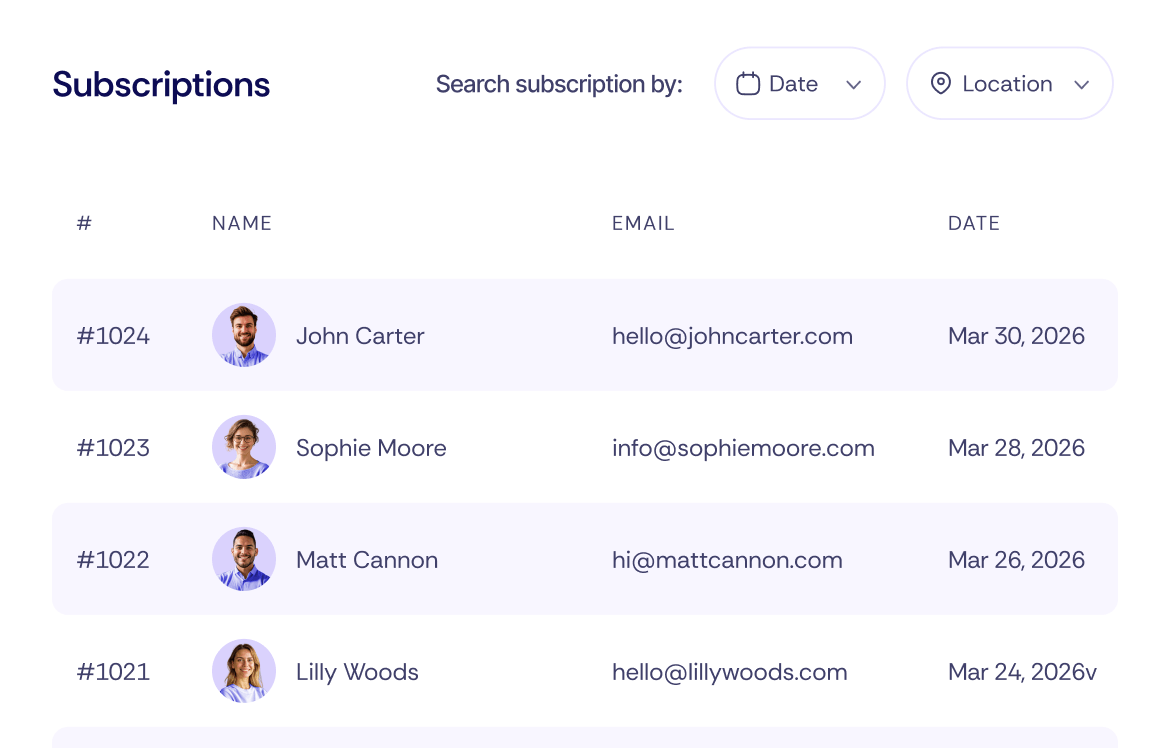Sort by the # column header
This screenshot has height=748, width=1164.
84,223
